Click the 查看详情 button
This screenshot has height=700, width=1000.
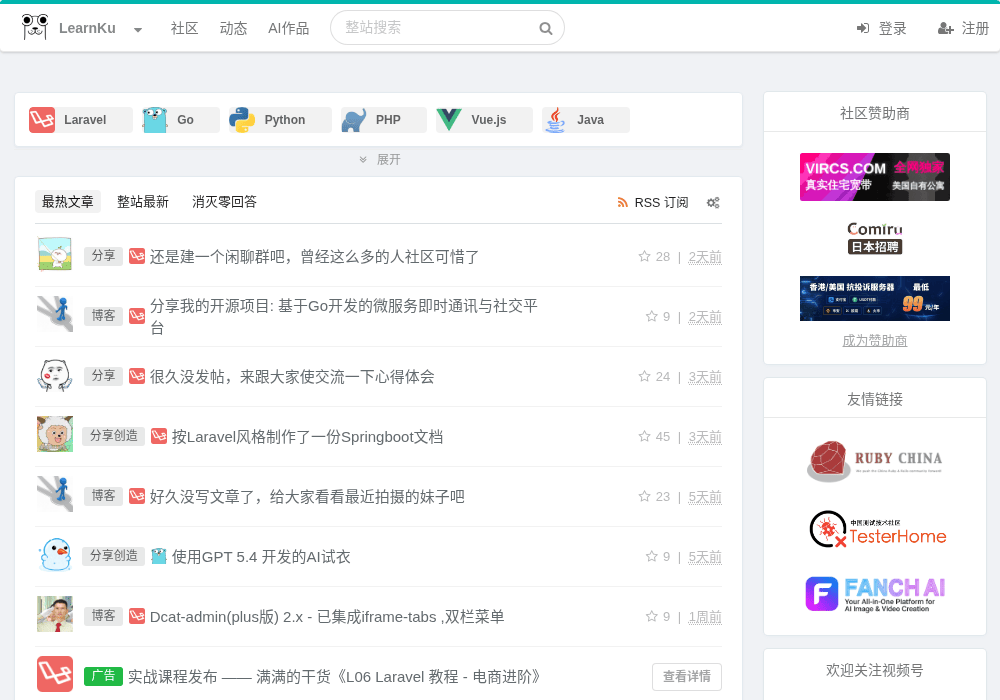pos(687,676)
